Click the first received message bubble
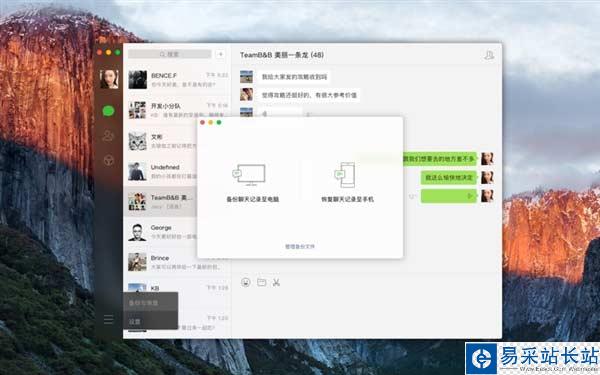 pos(294,77)
